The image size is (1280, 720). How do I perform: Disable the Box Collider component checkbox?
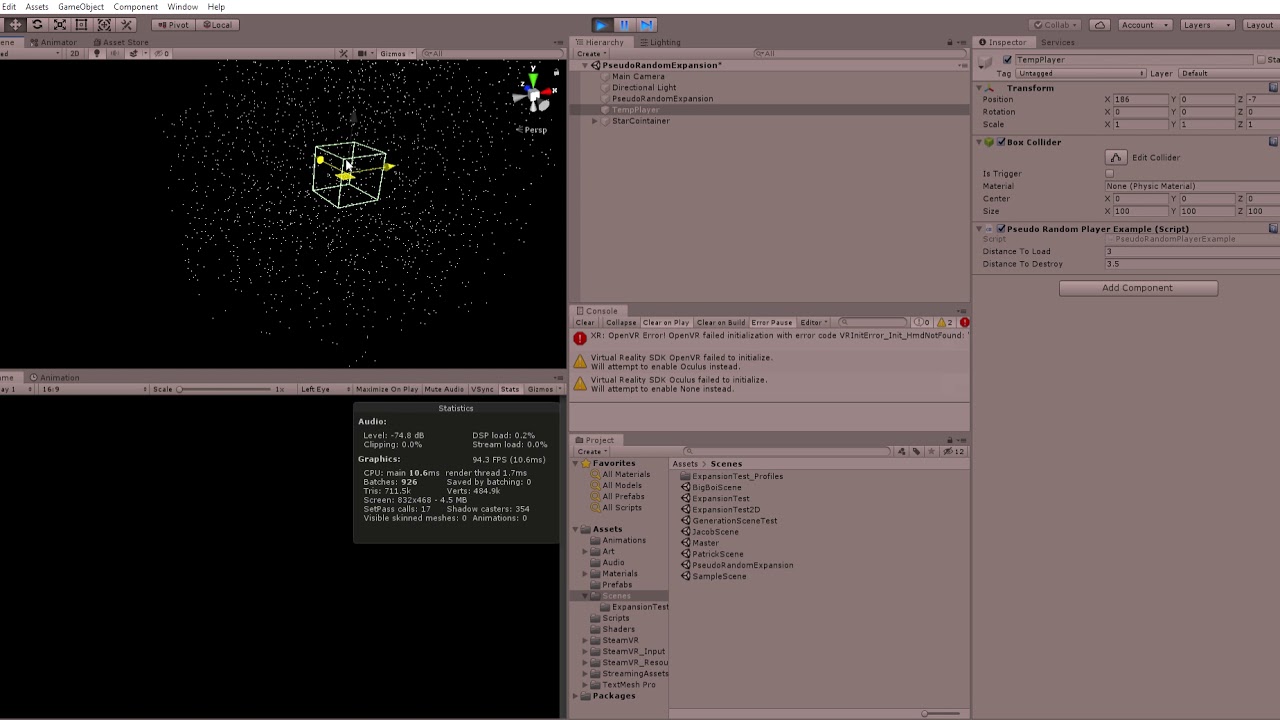tap(1001, 142)
